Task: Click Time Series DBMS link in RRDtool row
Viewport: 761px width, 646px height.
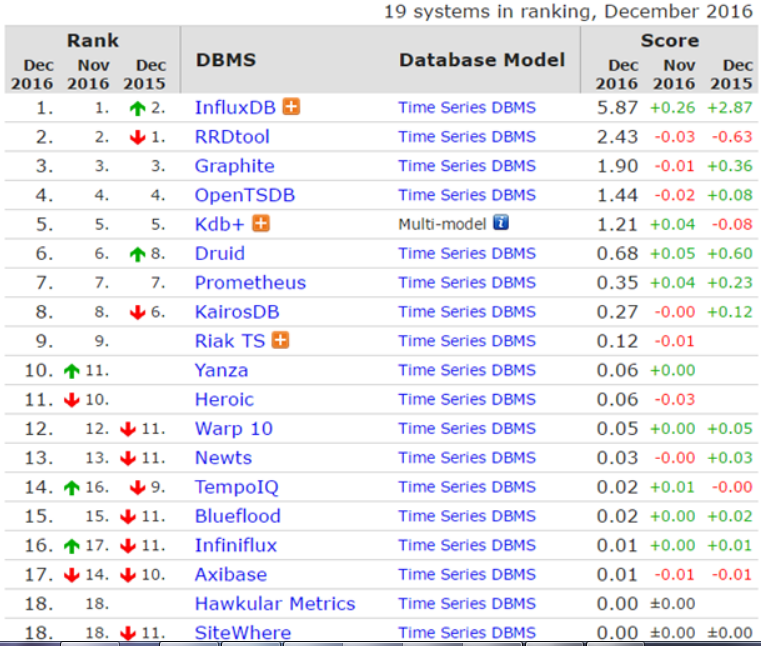Action: click(x=467, y=136)
